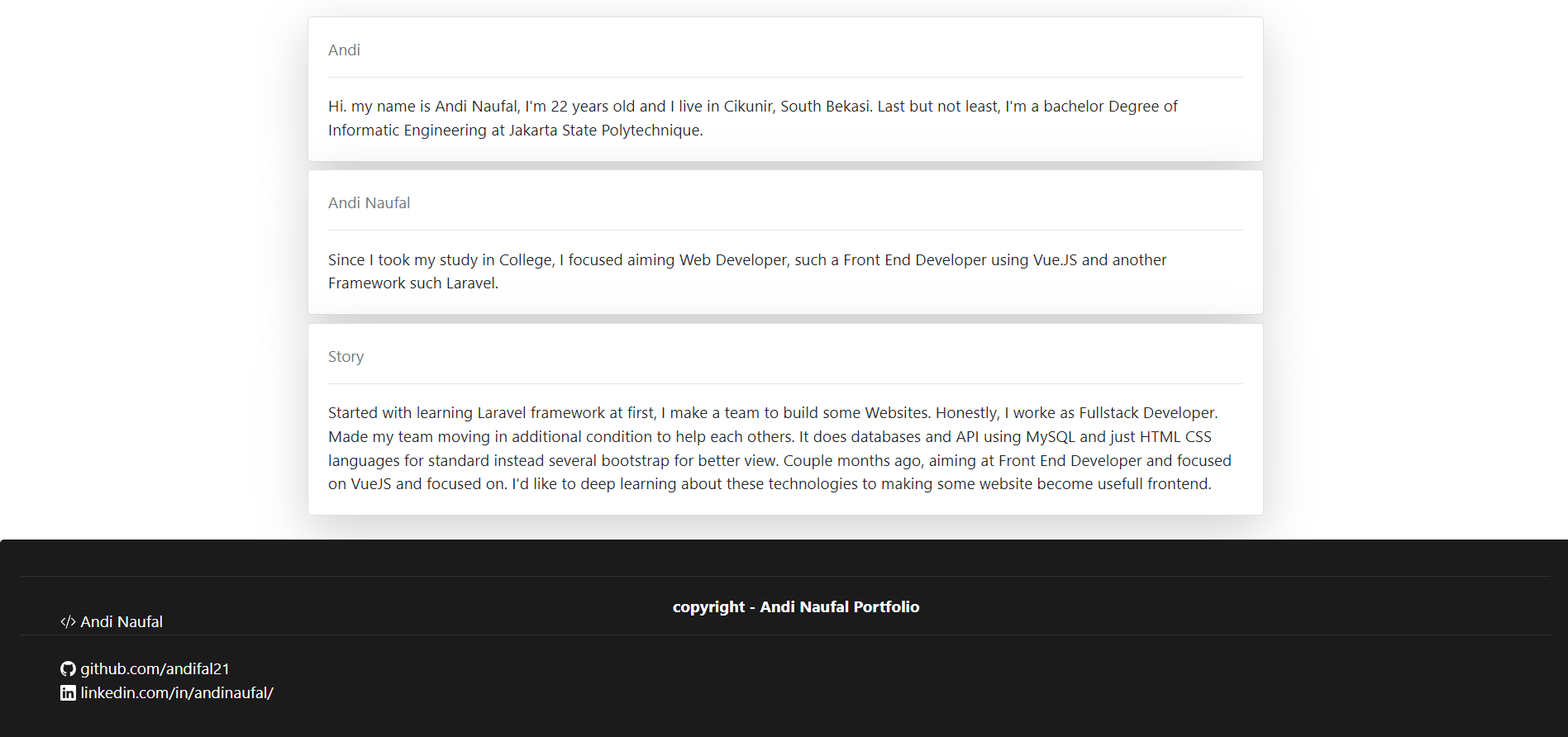The image size is (1568, 737).
Task: Click the 'Framework such Laravel.' line
Action: [413, 283]
